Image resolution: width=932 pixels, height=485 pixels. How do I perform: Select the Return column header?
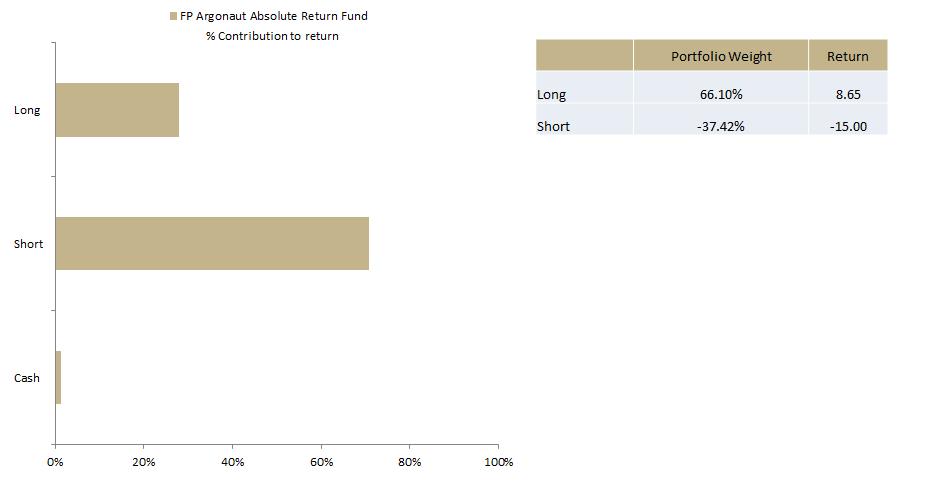847,56
